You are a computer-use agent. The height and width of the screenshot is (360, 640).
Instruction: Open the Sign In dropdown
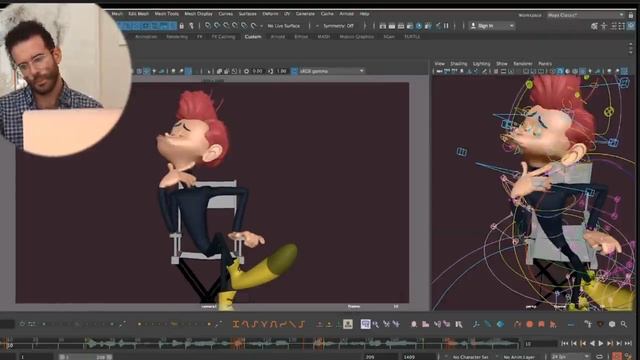pos(491,26)
